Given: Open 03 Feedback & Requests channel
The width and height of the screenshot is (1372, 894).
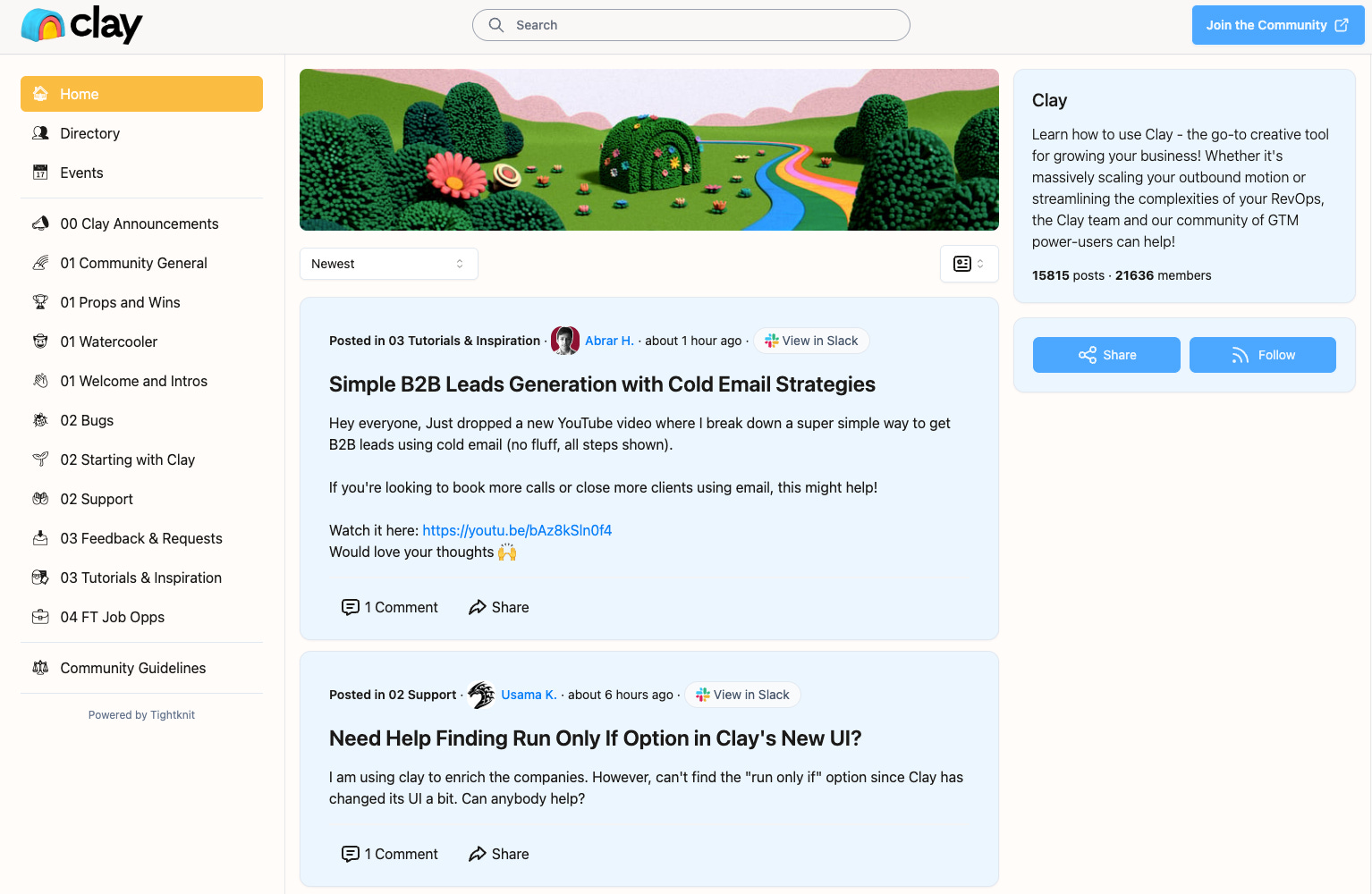Looking at the screenshot, I should [141, 538].
